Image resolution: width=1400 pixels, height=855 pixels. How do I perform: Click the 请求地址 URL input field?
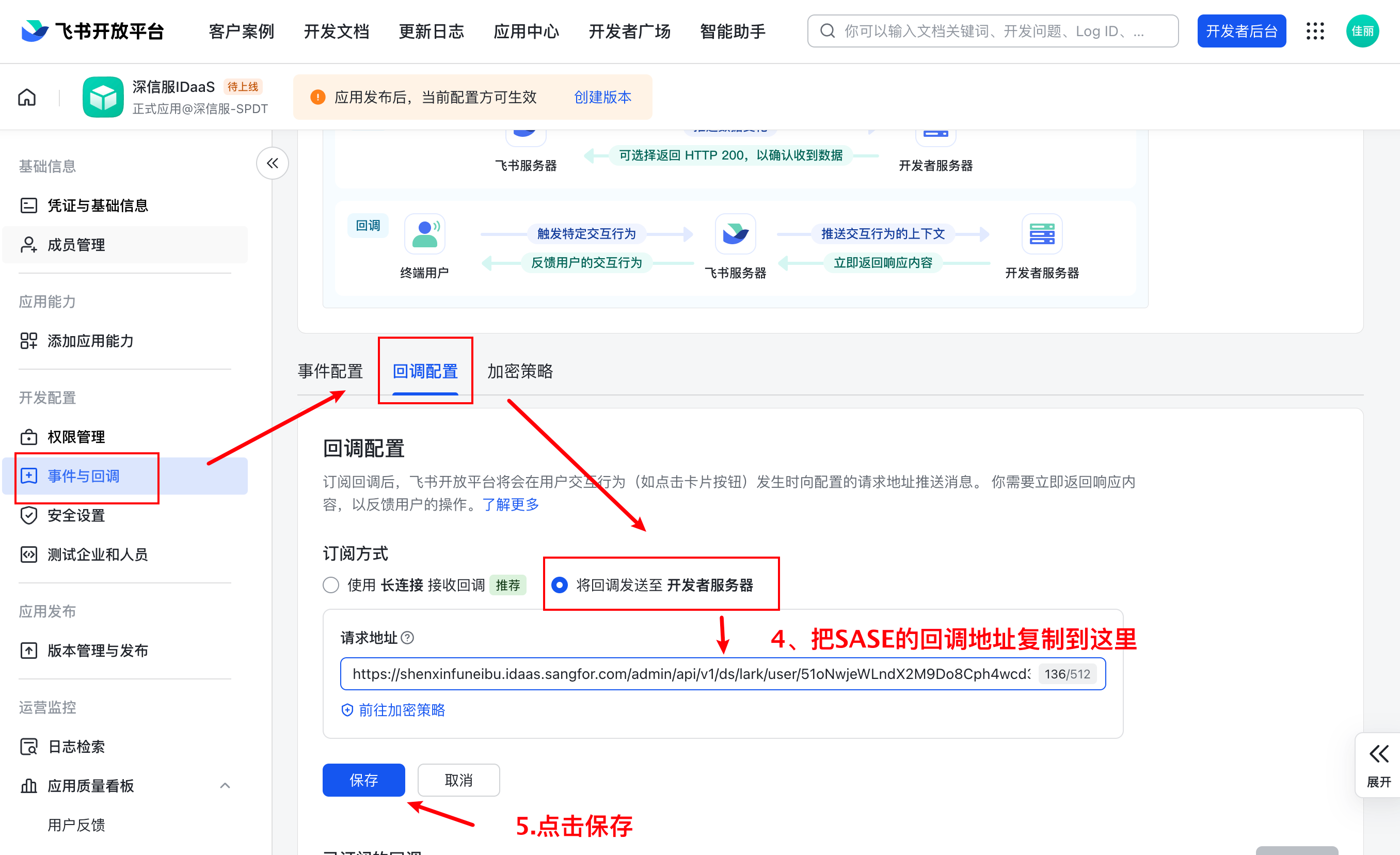[x=690, y=674]
